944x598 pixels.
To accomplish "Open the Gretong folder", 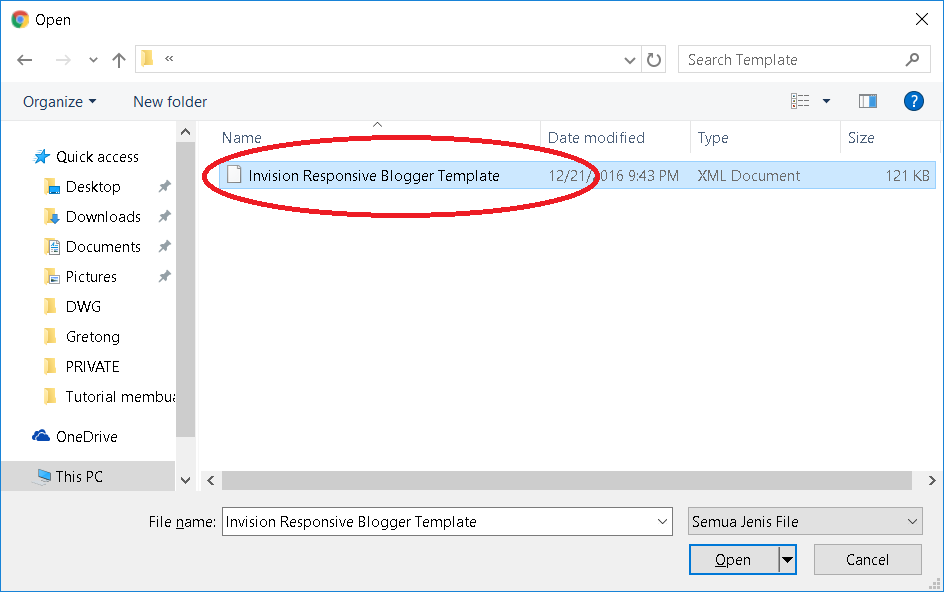I will tap(92, 337).
